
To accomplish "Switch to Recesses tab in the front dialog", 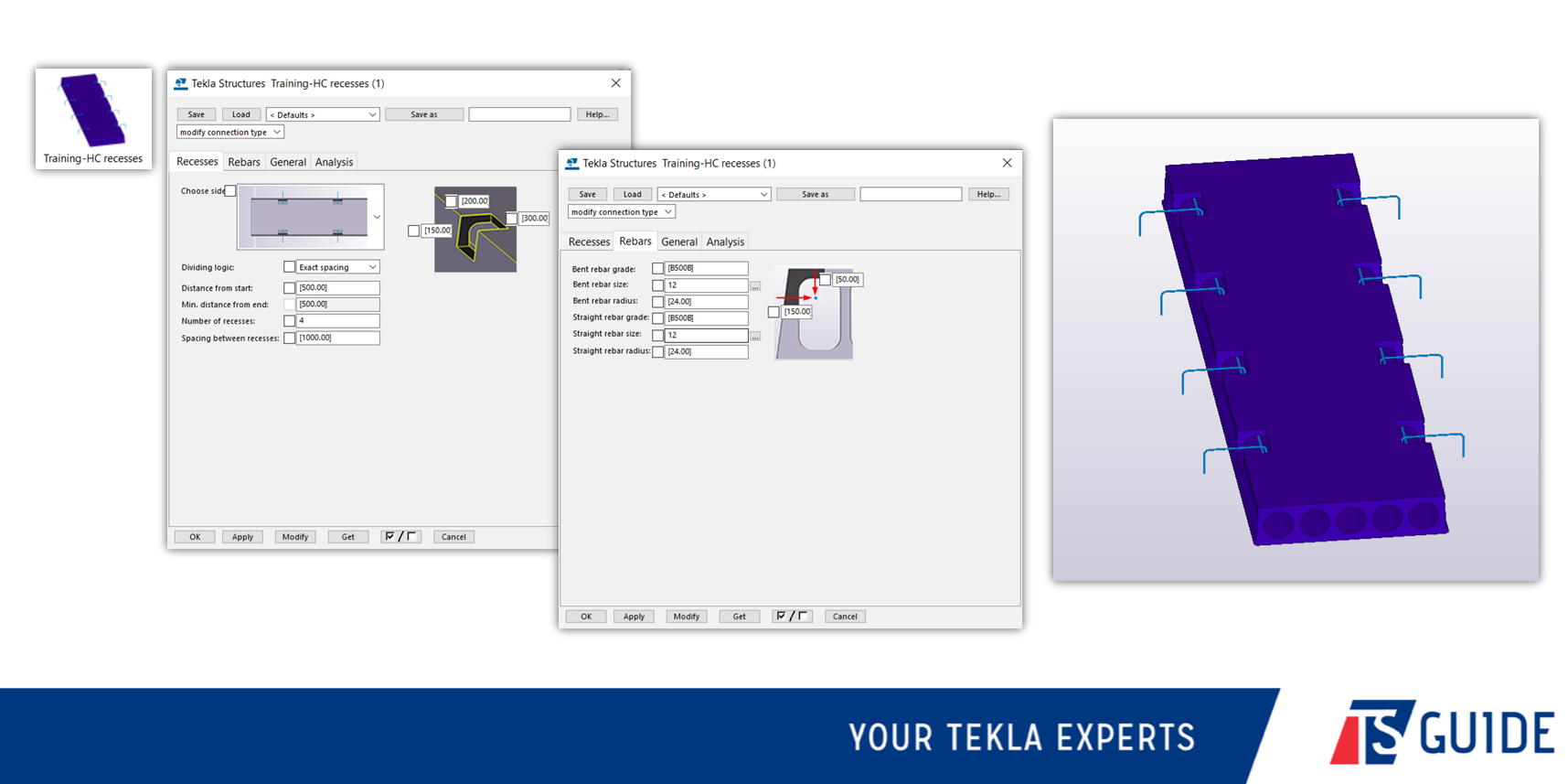I will click(x=589, y=242).
